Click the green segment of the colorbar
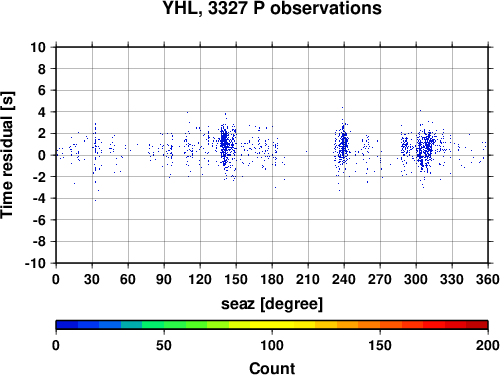 (174, 325)
